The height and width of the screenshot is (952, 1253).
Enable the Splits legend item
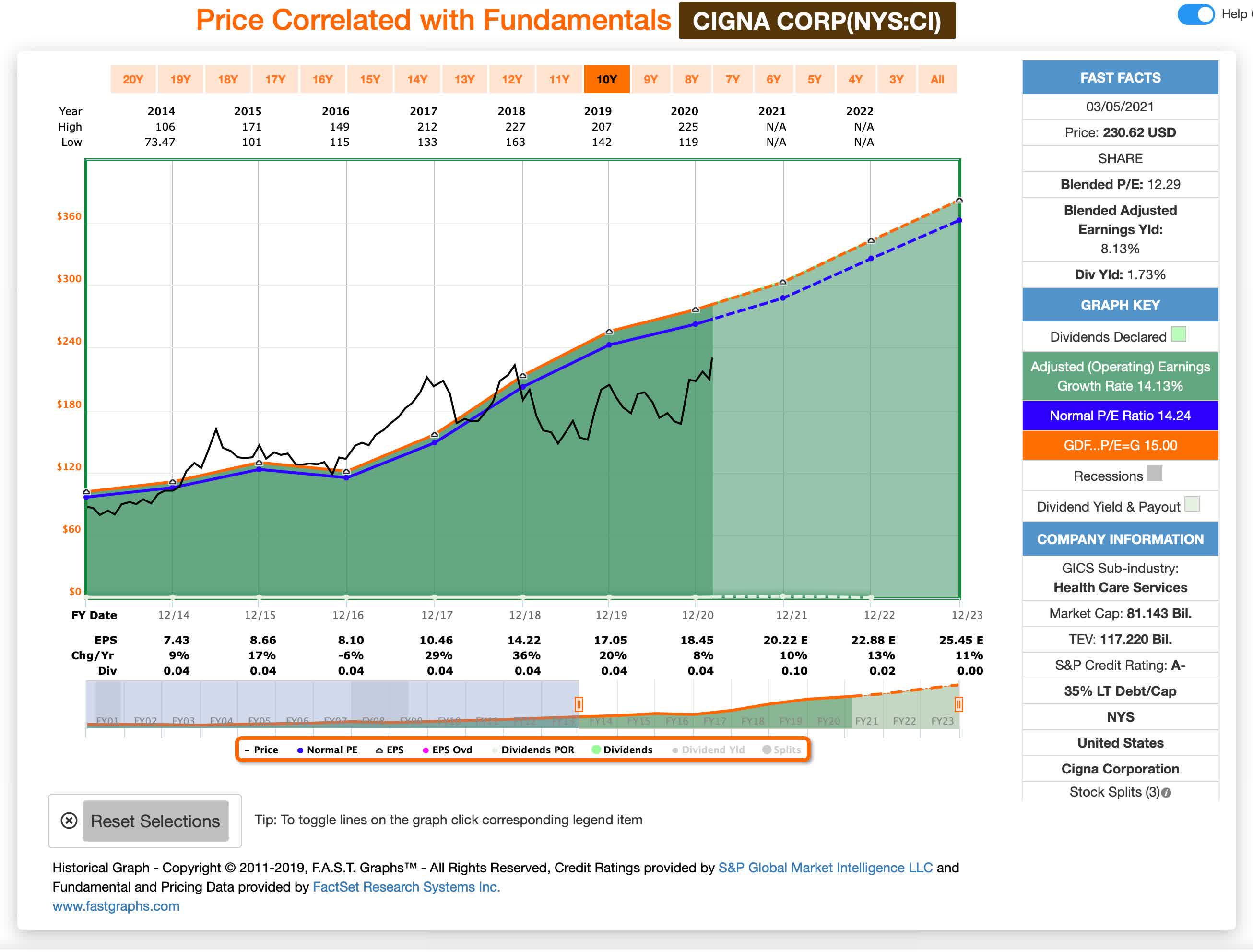click(x=782, y=750)
